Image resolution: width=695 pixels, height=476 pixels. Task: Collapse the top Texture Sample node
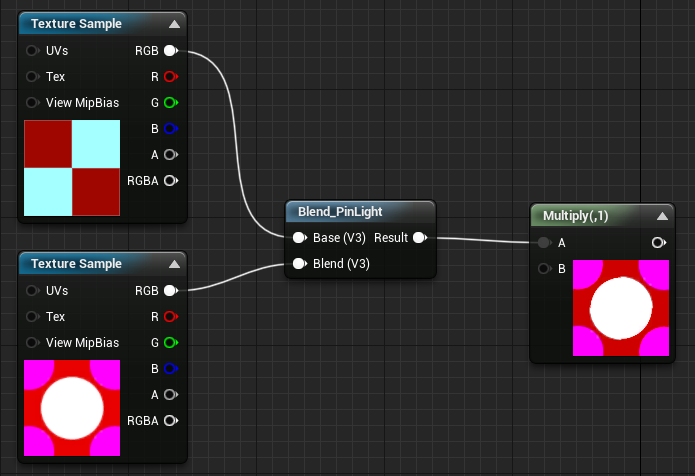175,24
